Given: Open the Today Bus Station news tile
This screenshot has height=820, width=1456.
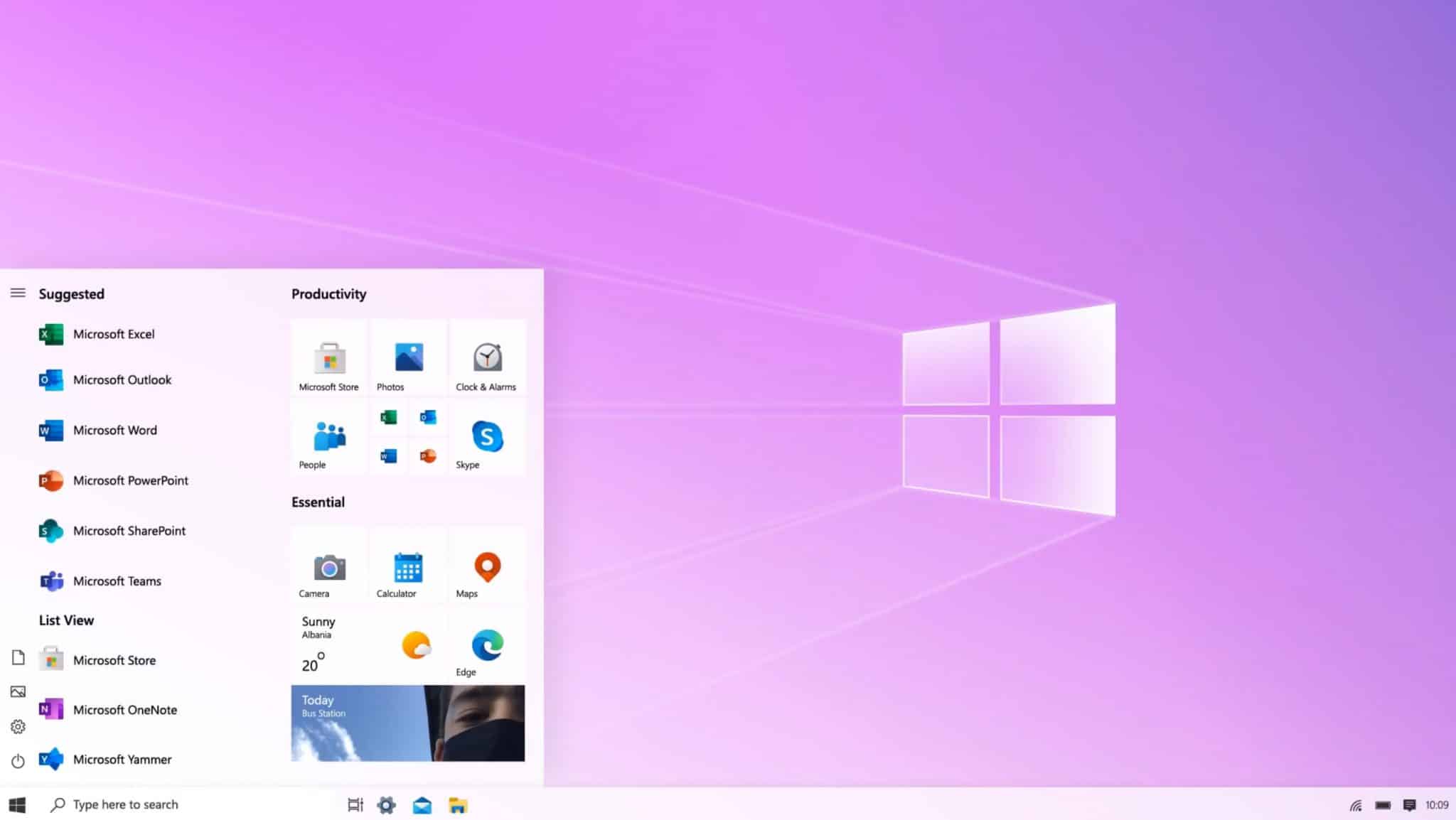Looking at the screenshot, I should coord(407,722).
